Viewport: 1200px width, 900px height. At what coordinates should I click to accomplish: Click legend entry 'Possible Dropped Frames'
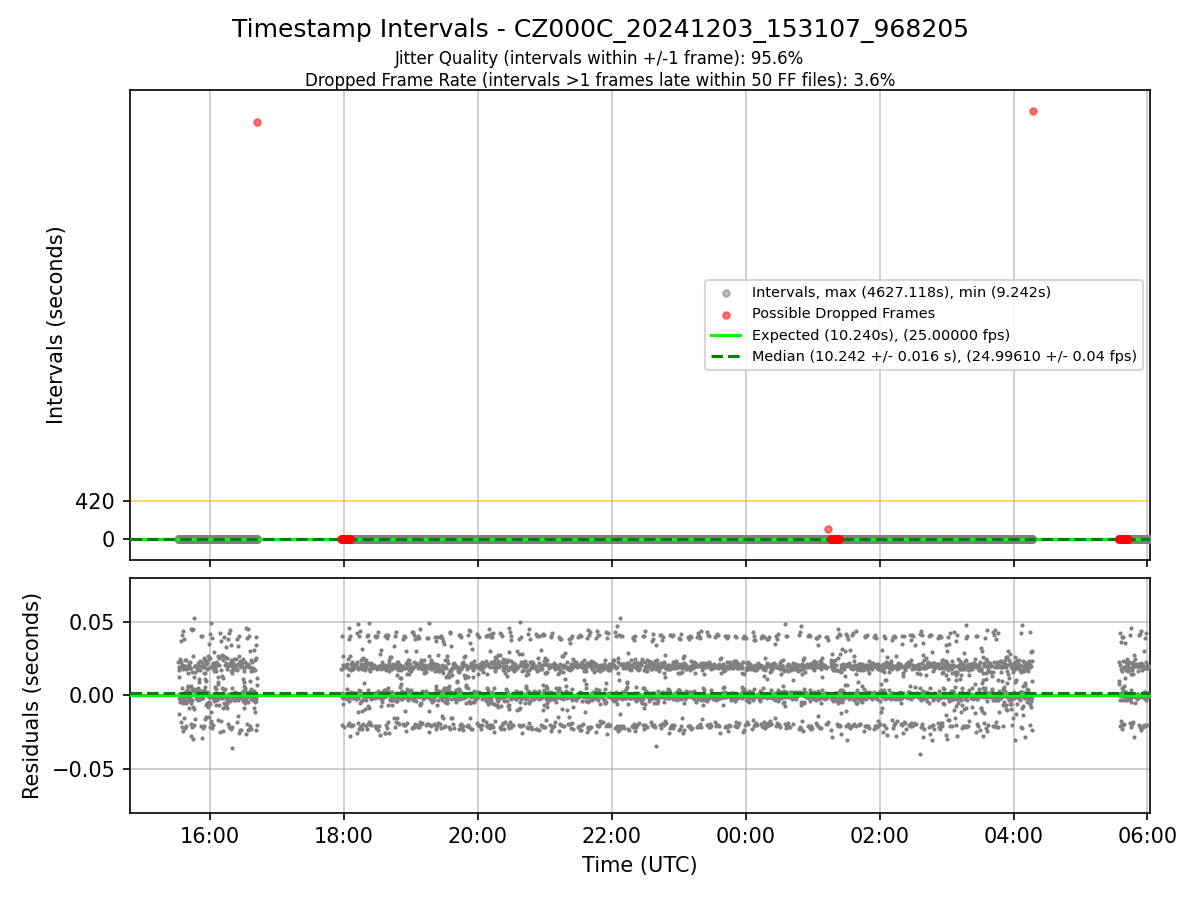(x=843, y=314)
